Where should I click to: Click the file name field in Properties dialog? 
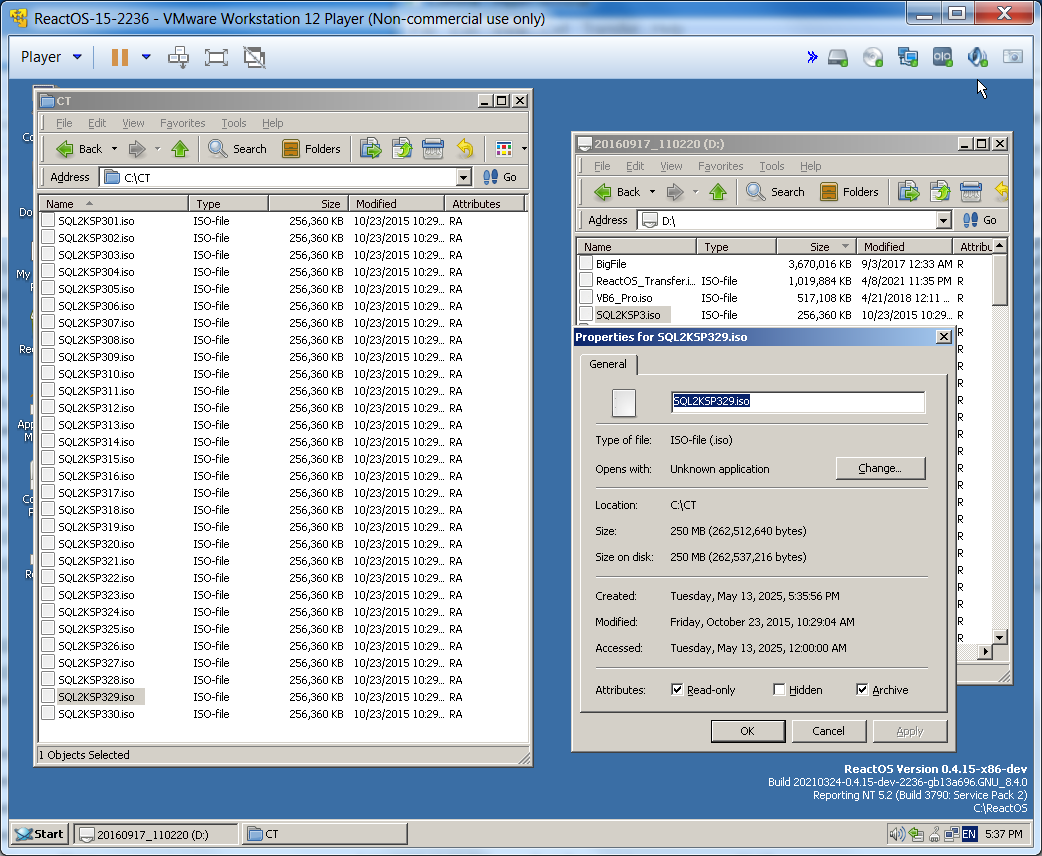coord(797,401)
